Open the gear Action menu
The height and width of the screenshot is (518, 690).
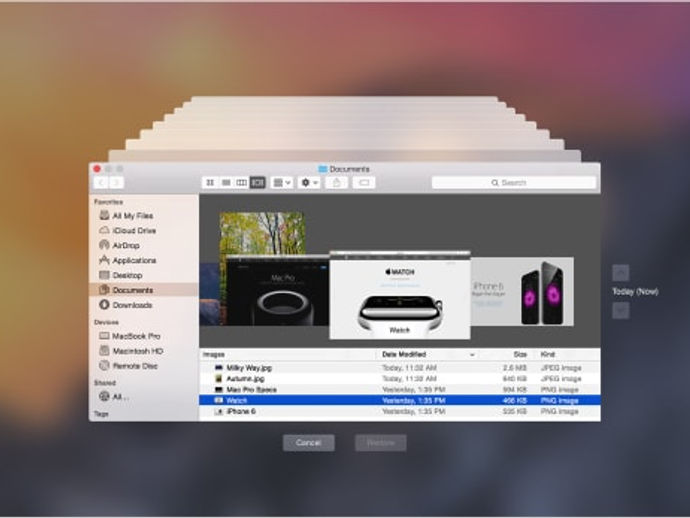click(x=309, y=183)
